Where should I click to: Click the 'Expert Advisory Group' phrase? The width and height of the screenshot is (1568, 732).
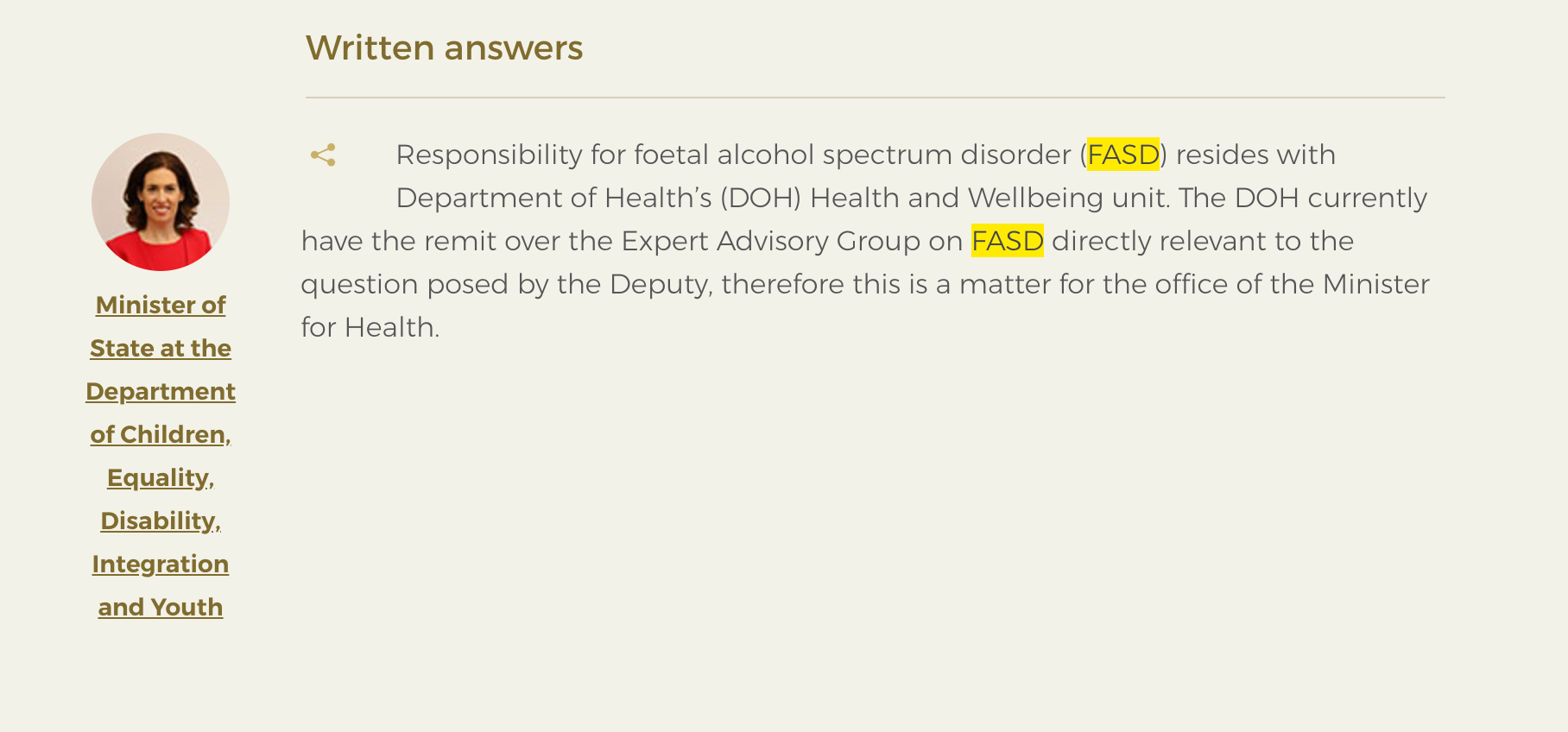[771, 241]
